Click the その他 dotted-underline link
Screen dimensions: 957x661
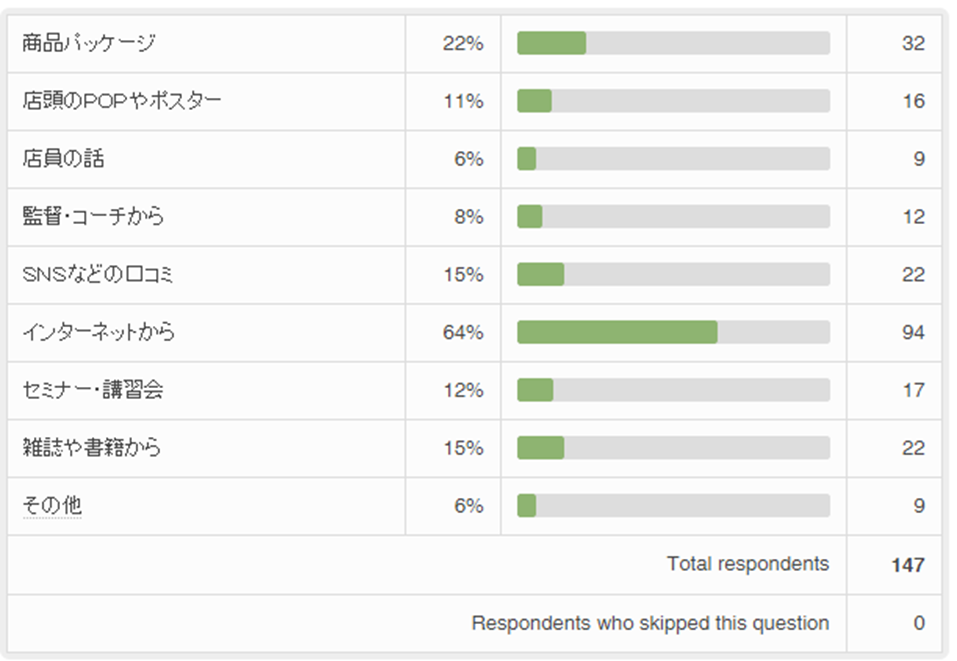point(51,506)
